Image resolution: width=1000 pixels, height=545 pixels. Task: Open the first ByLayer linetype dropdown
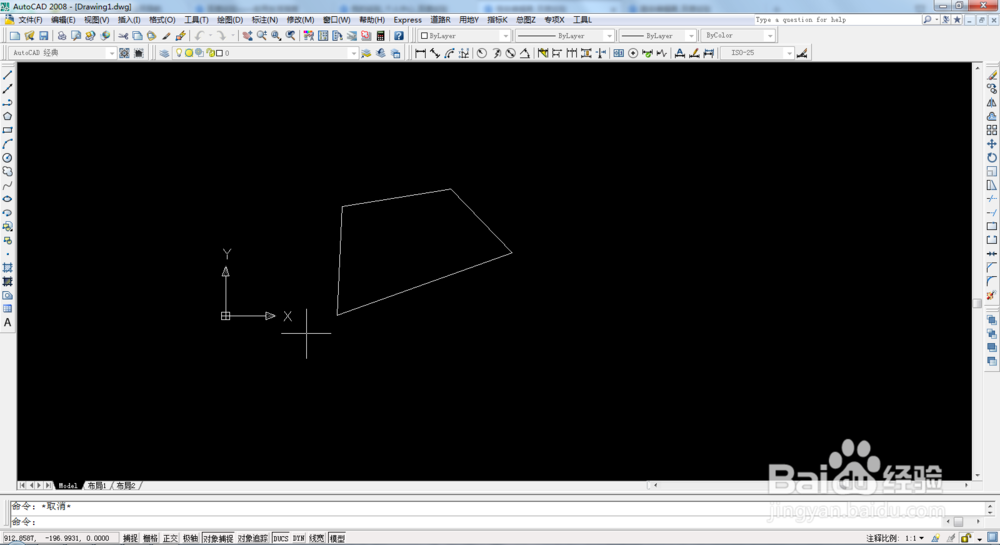click(564, 36)
